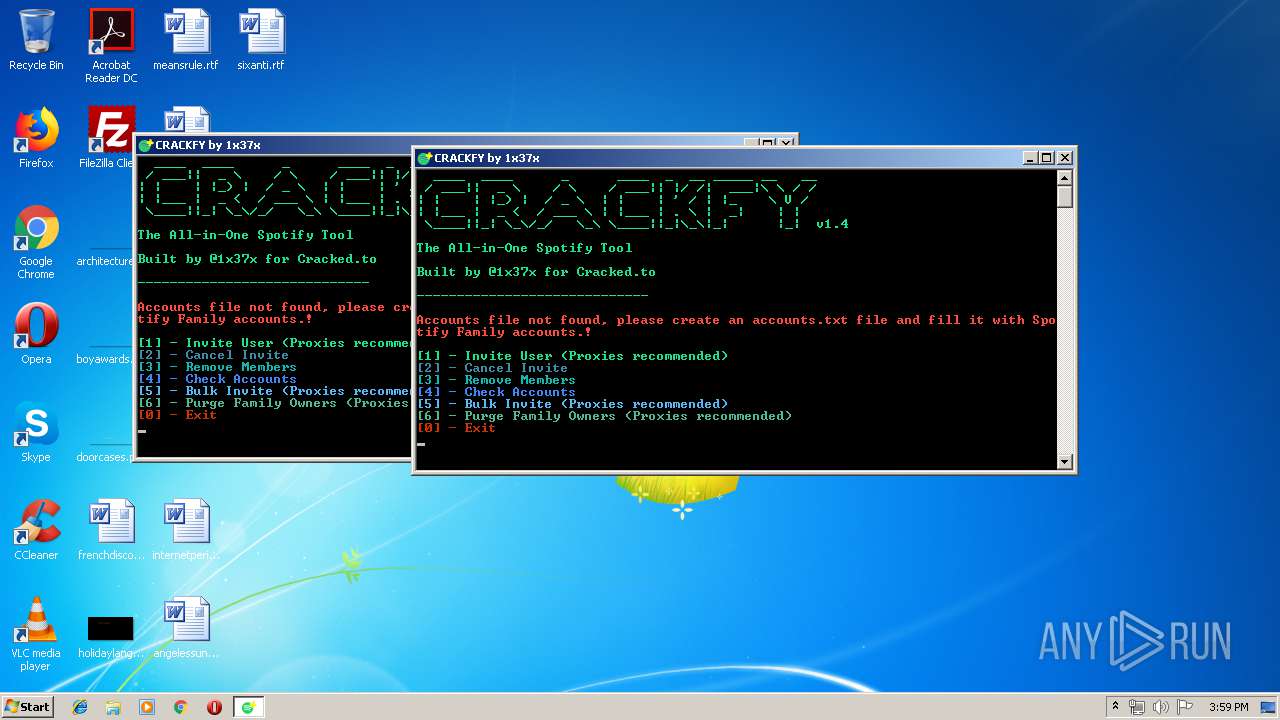The width and height of the screenshot is (1280, 720).
Task: Click front CRACKFY window title bar icon
Action: click(x=424, y=158)
